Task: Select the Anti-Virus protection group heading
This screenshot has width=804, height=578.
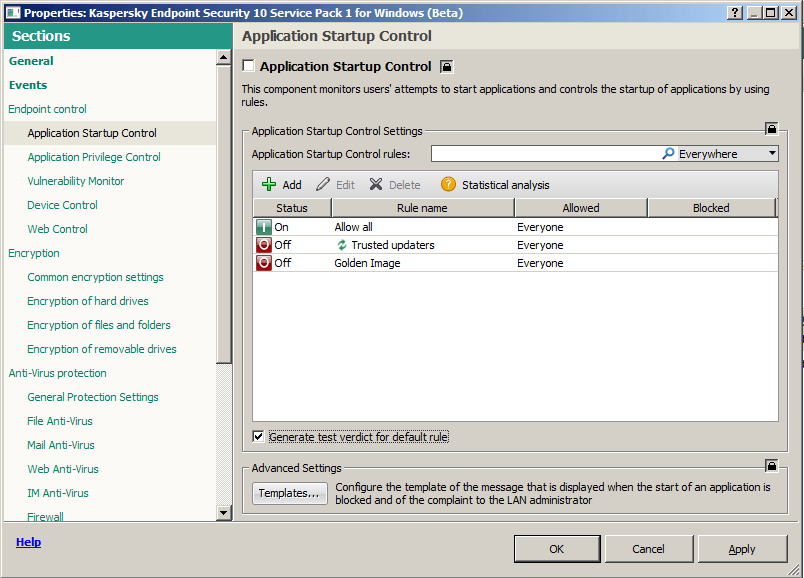Action: click(x=57, y=373)
